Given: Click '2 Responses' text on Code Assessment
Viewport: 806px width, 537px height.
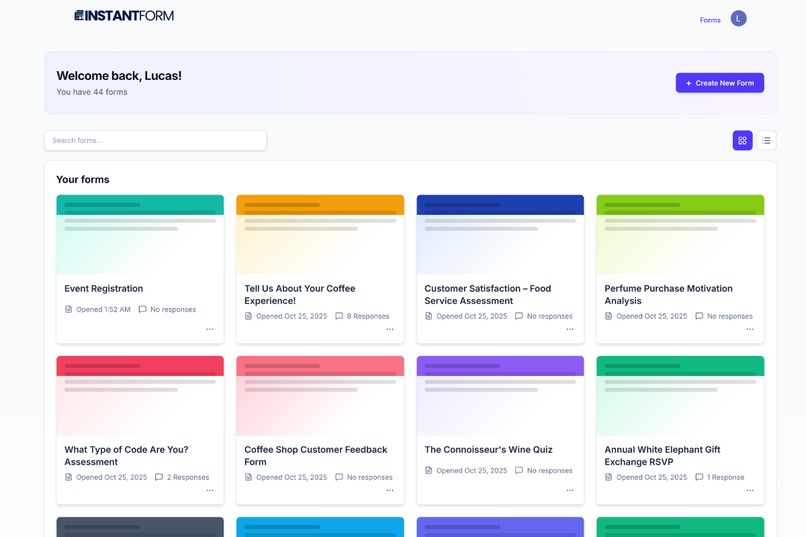Looking at the screenshot, I should point(188,477).
